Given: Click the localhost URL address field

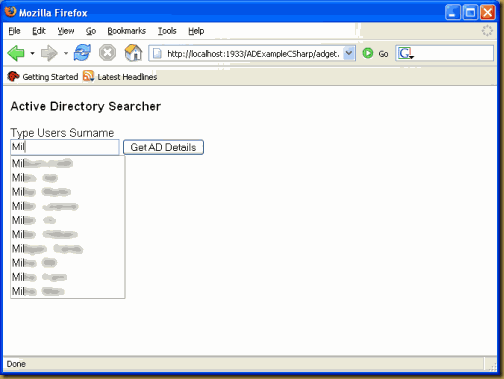Looking at the screenshot, I should click(253, 54).
